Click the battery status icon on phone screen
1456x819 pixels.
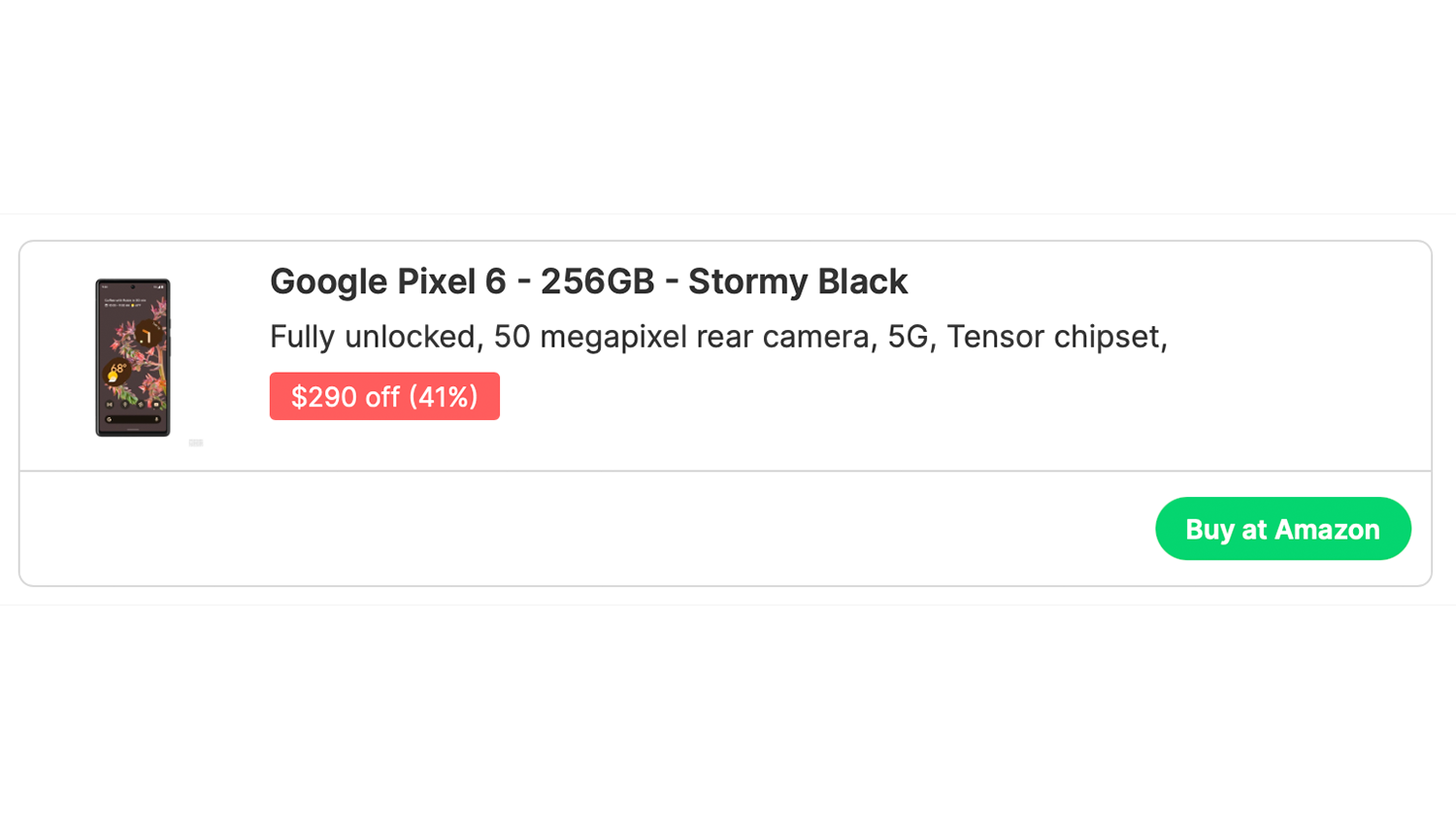[160, 287]
